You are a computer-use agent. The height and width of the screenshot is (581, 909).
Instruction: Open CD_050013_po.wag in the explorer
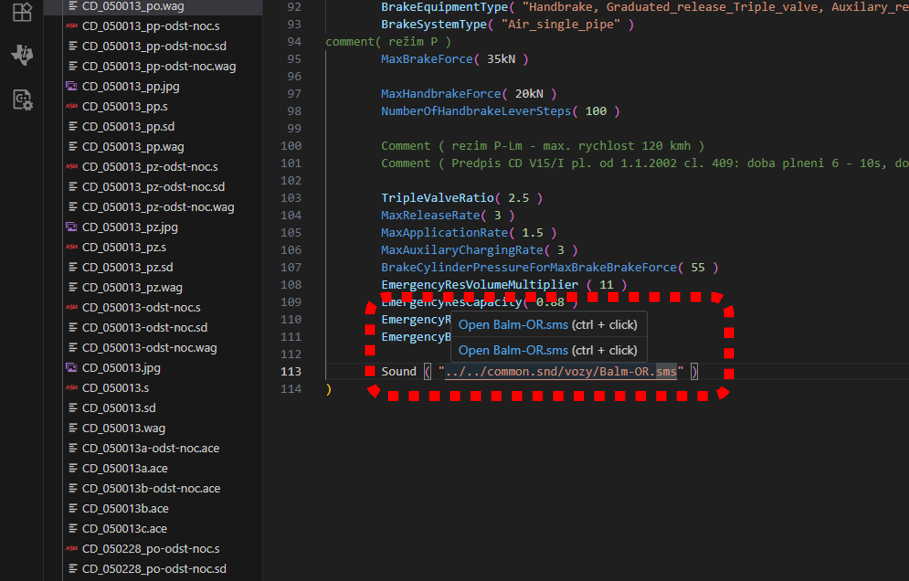pos(132,6)
